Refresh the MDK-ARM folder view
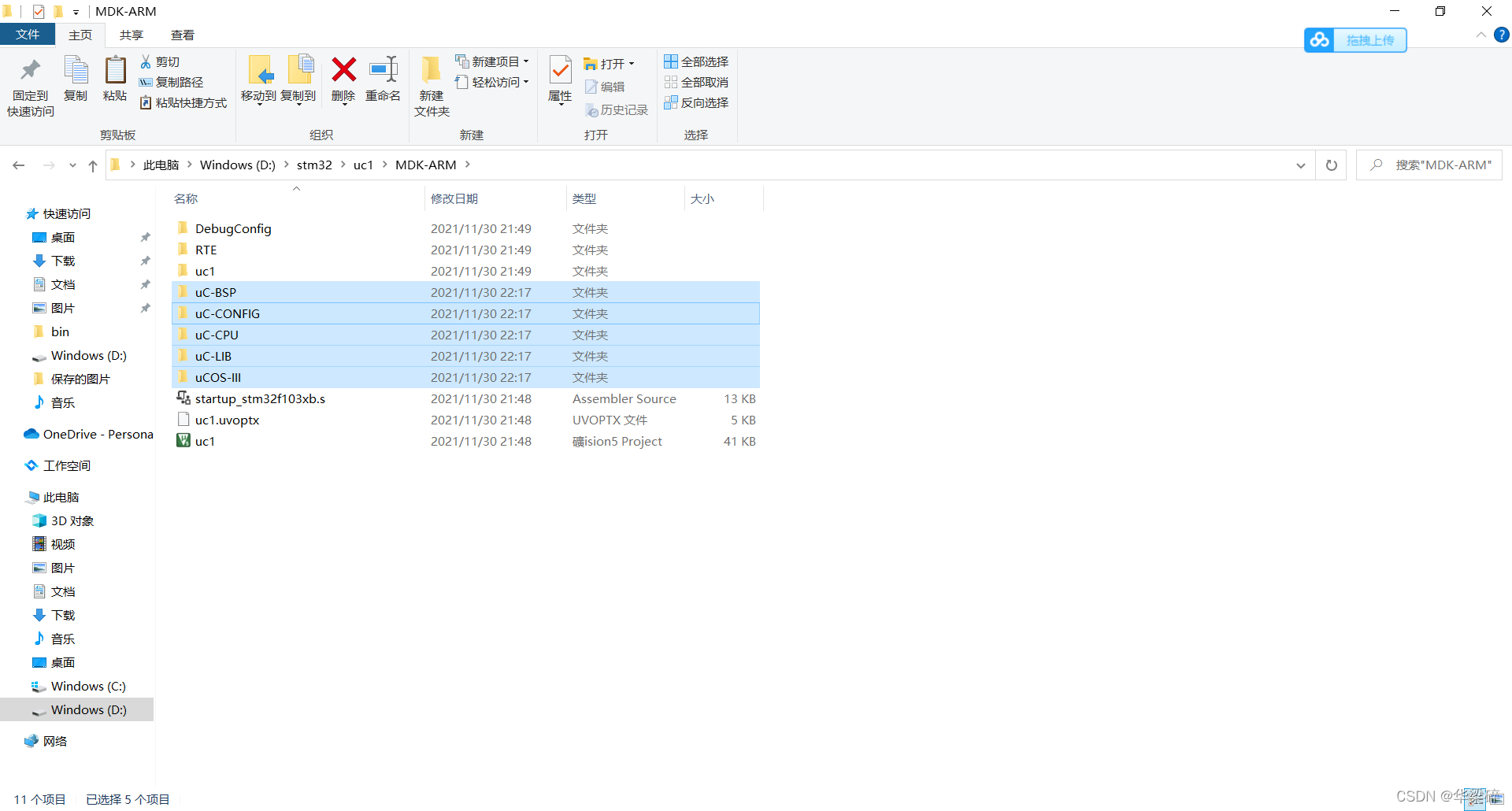 [x=1332, y=165]
